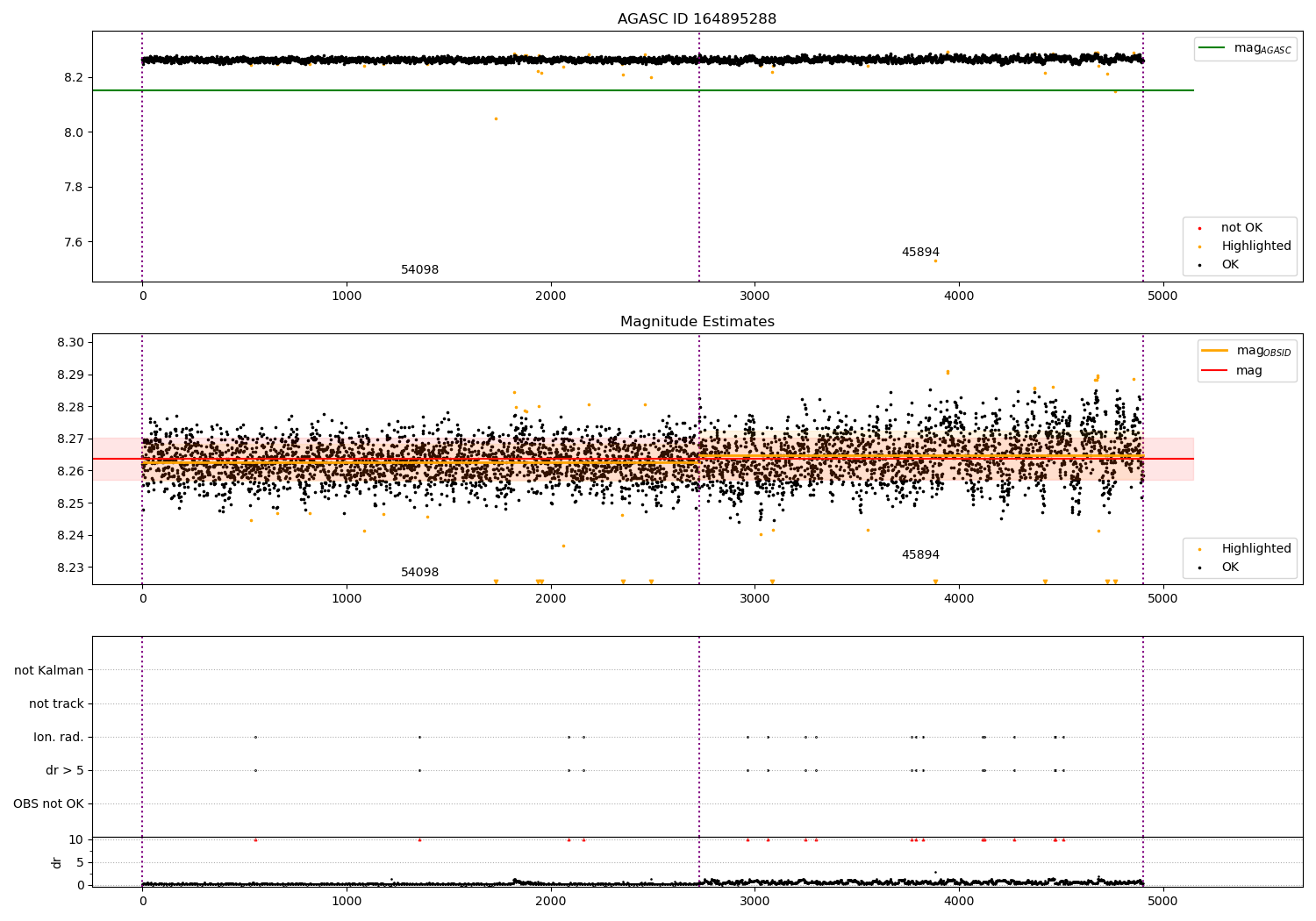Click obsid annotation '45894' in the top plot

920,253
